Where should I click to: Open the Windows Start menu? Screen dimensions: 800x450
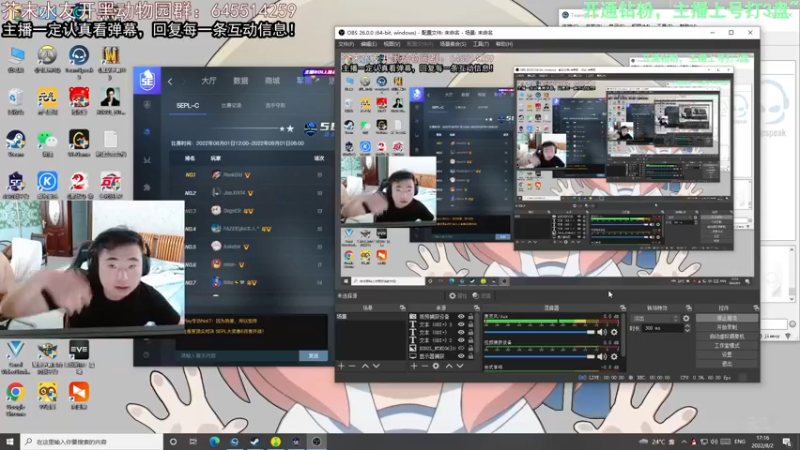(10, 442)
